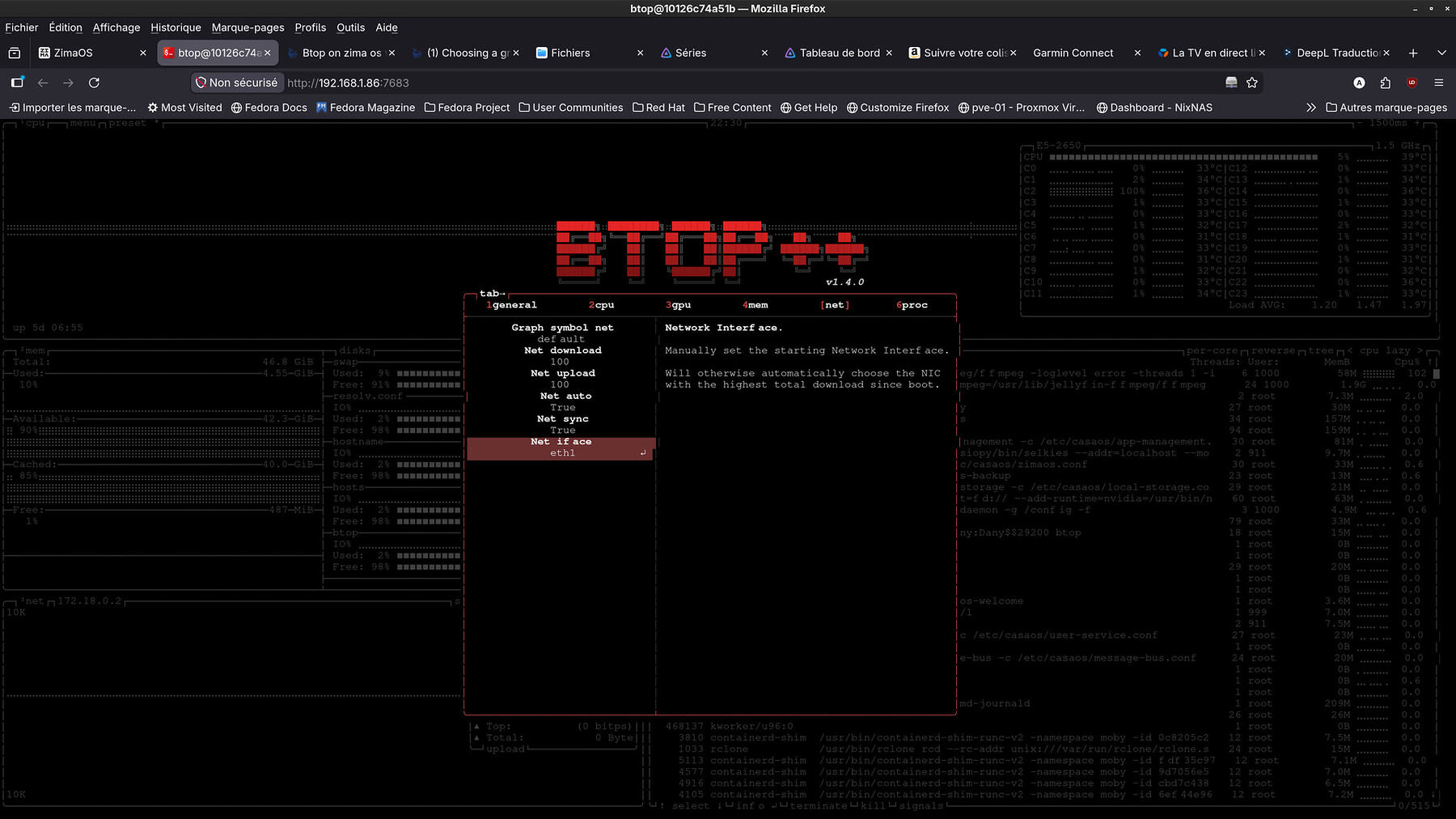
Task: Expand the Red Hat bookmark folder
Action: pyautogui.click(x=658, y=108)
